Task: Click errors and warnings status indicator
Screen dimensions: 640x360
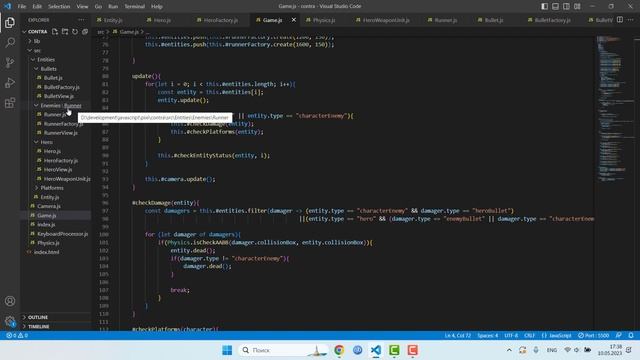Action: point(17,335)
